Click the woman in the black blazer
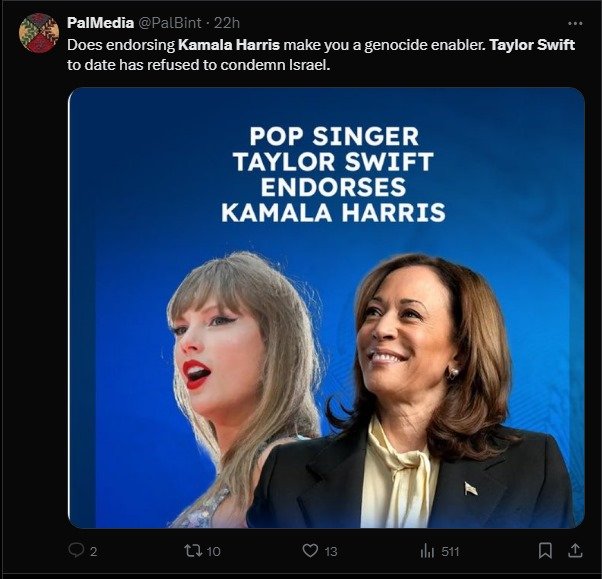Viewport: 602px width, 579px height. click(420, 400)
